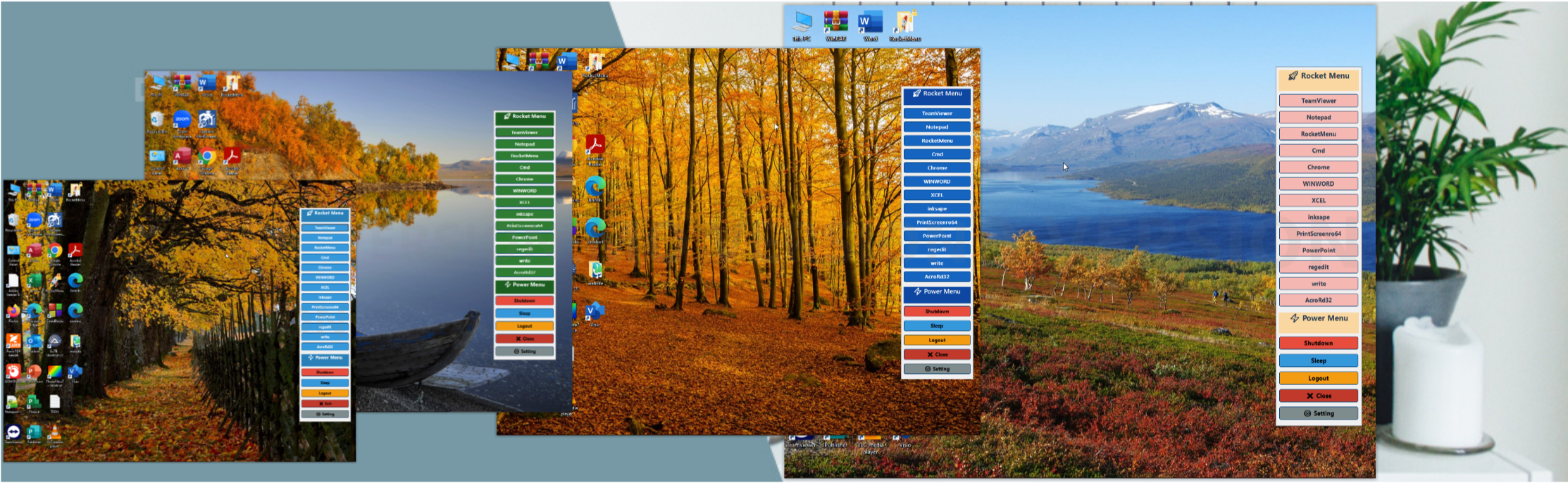Open VLC cone icon on leftmost desktop
Image resolution: width=1568 pixels, height=490 pixels.
pyautogui.click(x=54, y=432)
